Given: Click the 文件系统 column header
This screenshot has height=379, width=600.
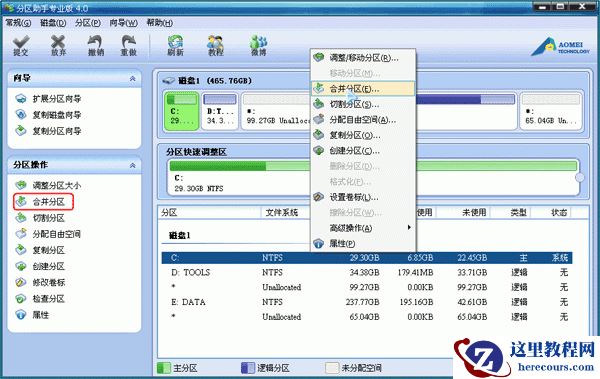Looking at the screenshot, I should (x=285, y=212).
